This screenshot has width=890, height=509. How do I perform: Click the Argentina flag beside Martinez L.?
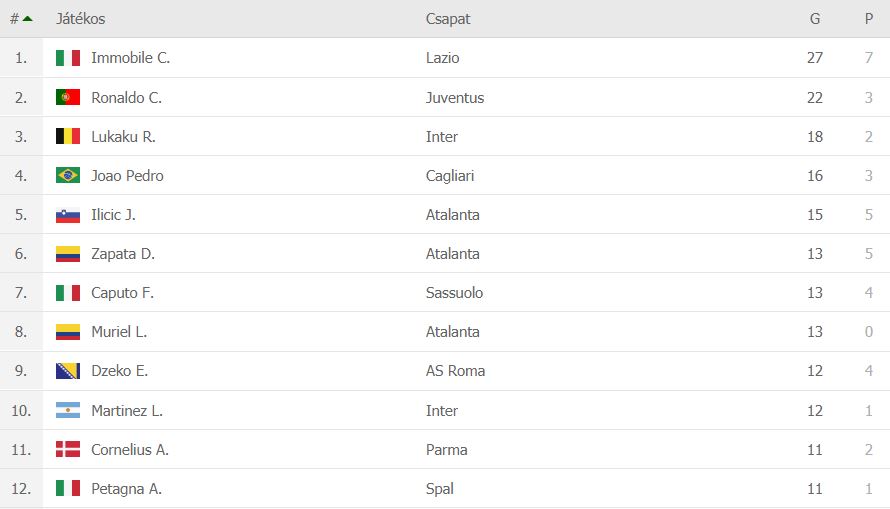pyautogui.click(x=68, y=410)
